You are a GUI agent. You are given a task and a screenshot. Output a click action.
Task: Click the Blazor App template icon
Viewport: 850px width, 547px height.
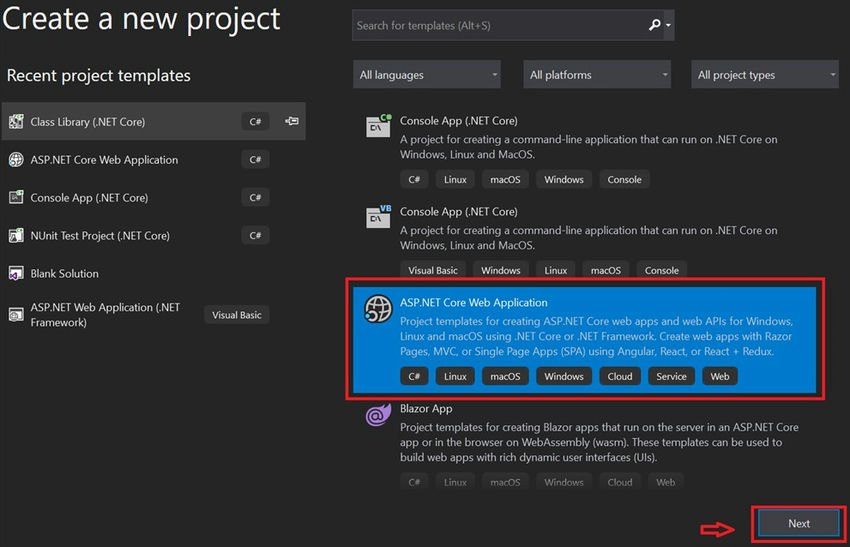pyautogui.click(x=378, y=415)
